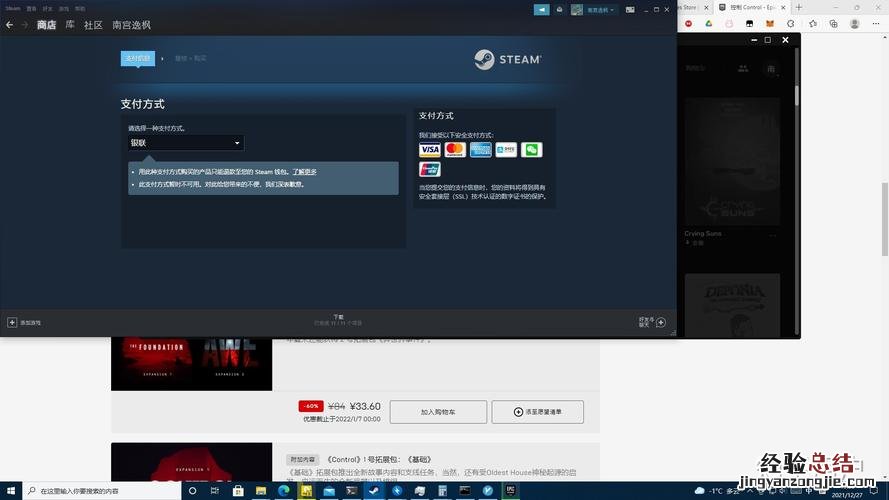Click the American Express payment icon
Image resolution: width=889 pixels, height=500 pixels.
[481, 150]
